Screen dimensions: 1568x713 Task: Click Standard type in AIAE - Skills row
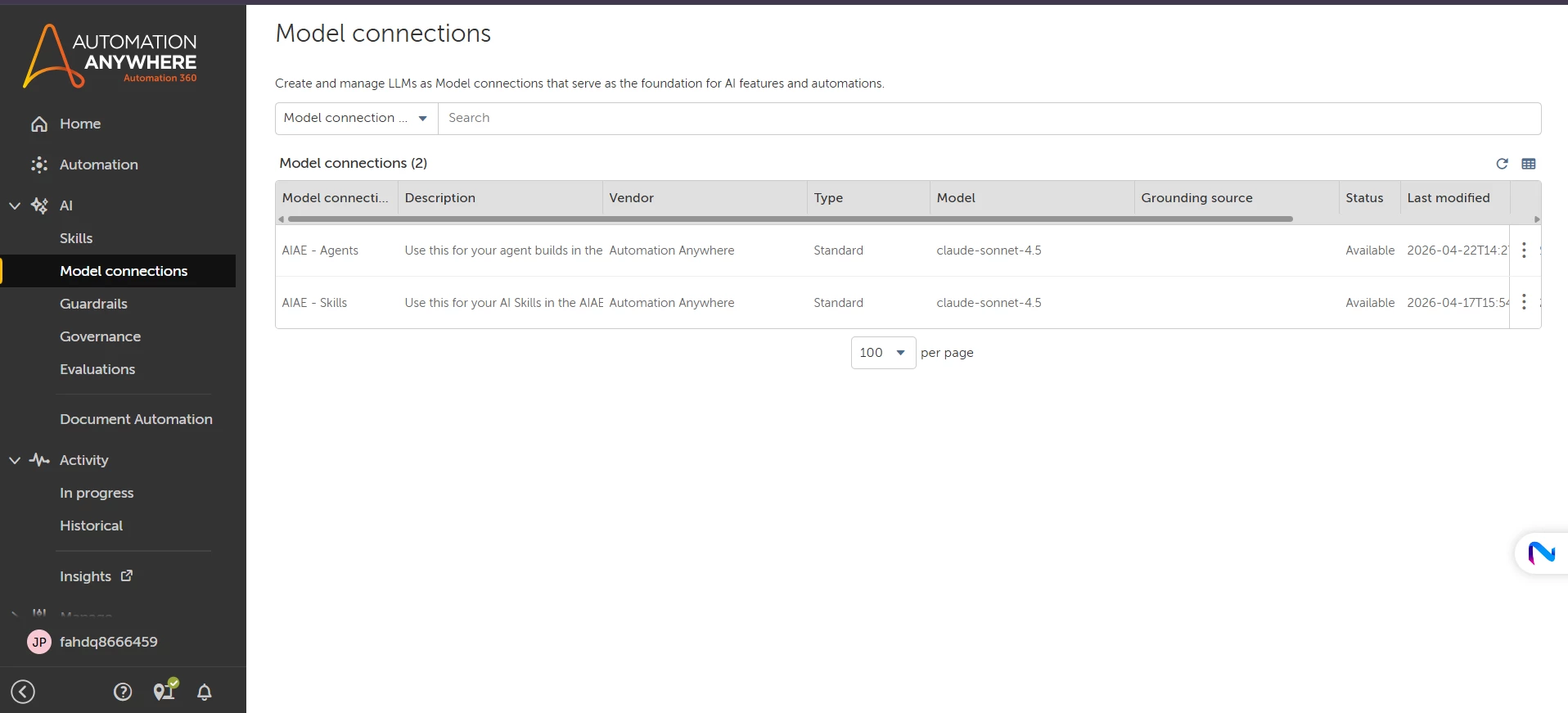(838, 303)
